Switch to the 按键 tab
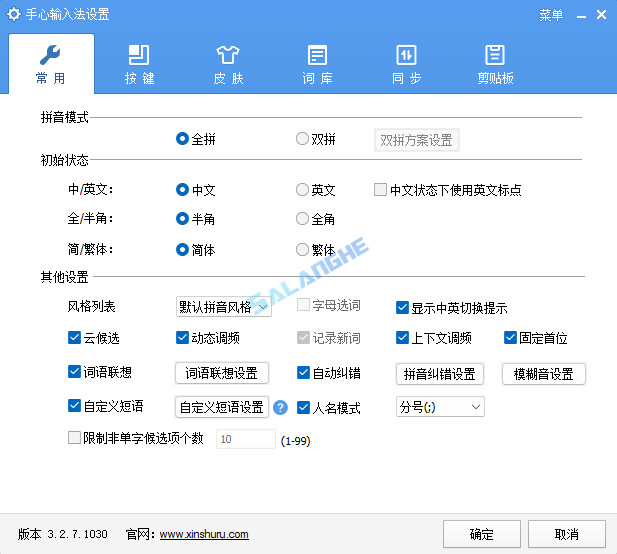617x554 pixels. (x=139, y=65)
